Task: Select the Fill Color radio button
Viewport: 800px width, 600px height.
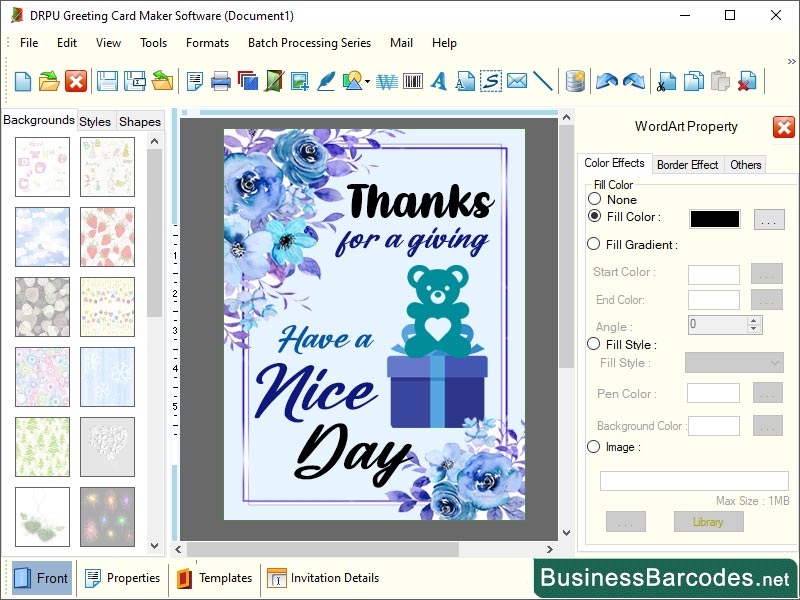Action: coord(595,217)
